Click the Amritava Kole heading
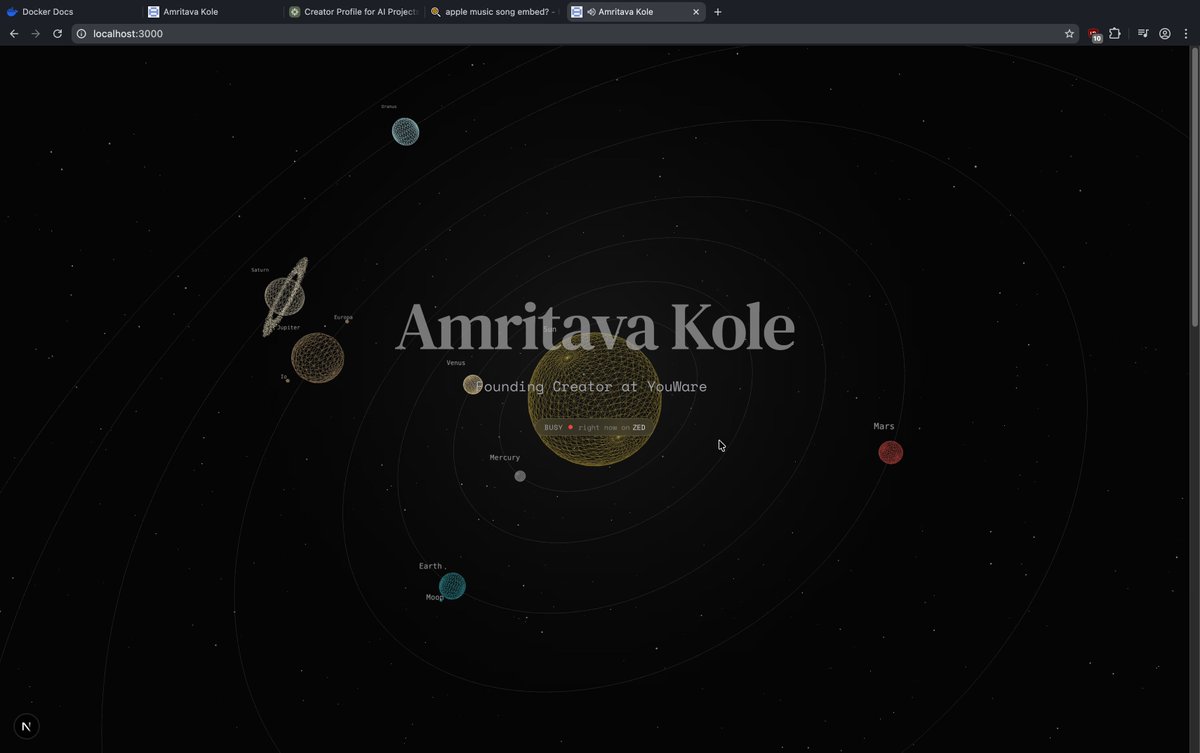The image size is (1200, 753). point(596,327)
